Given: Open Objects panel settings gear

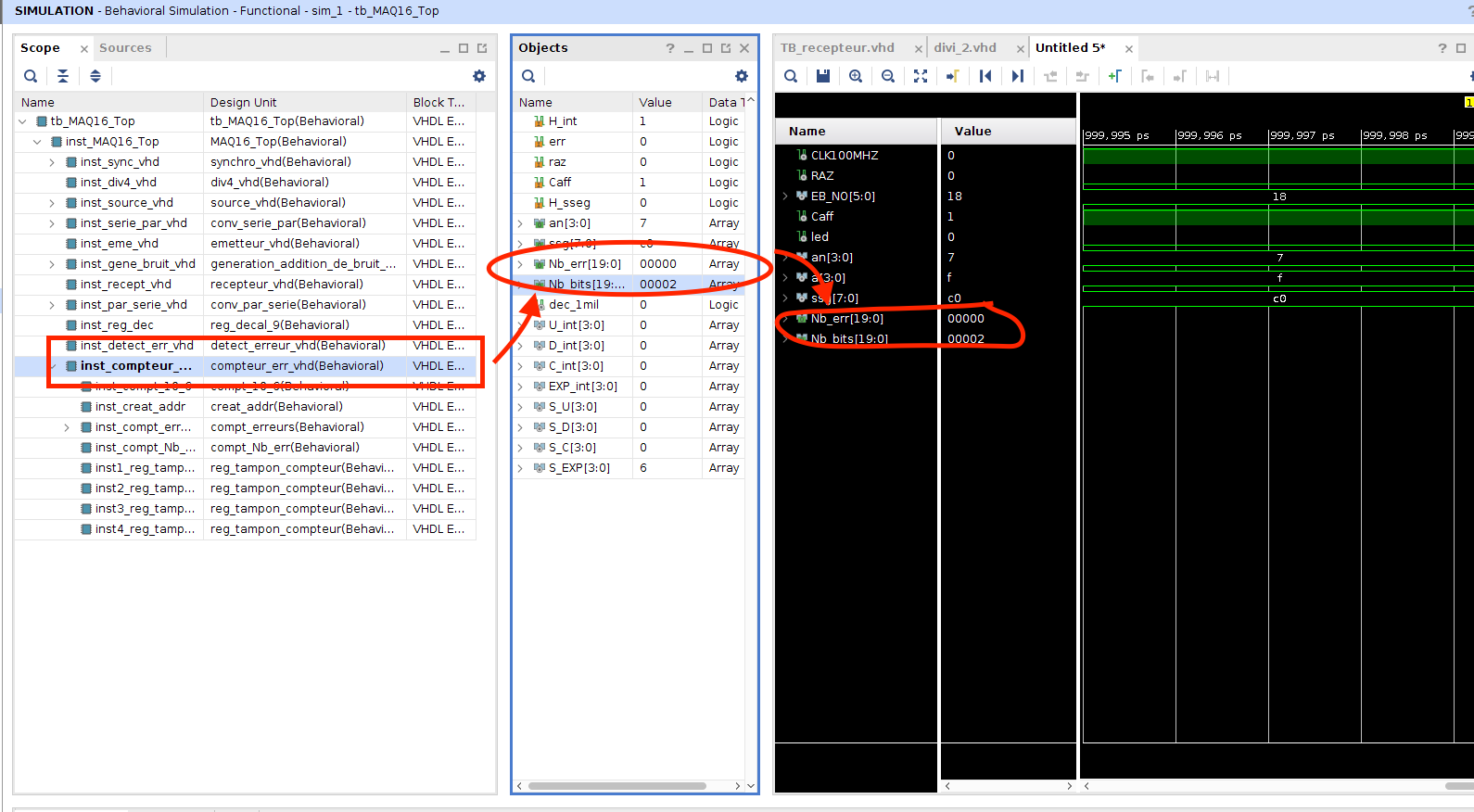Looking at the screenshot, I should (x=742, y=76).
